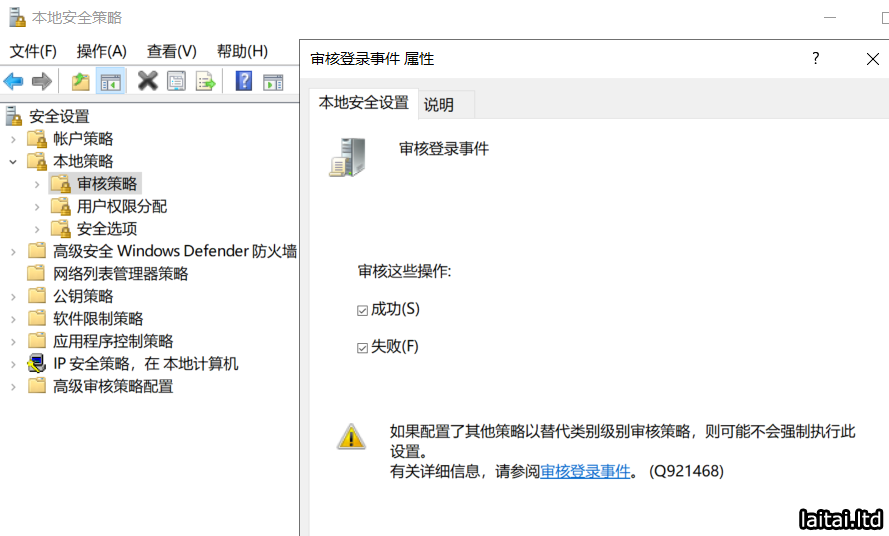Uncheck the 失败(F) checkbox
Image resolution: width=889 pixels, height=536 pixels.
[x=363, y=348]
